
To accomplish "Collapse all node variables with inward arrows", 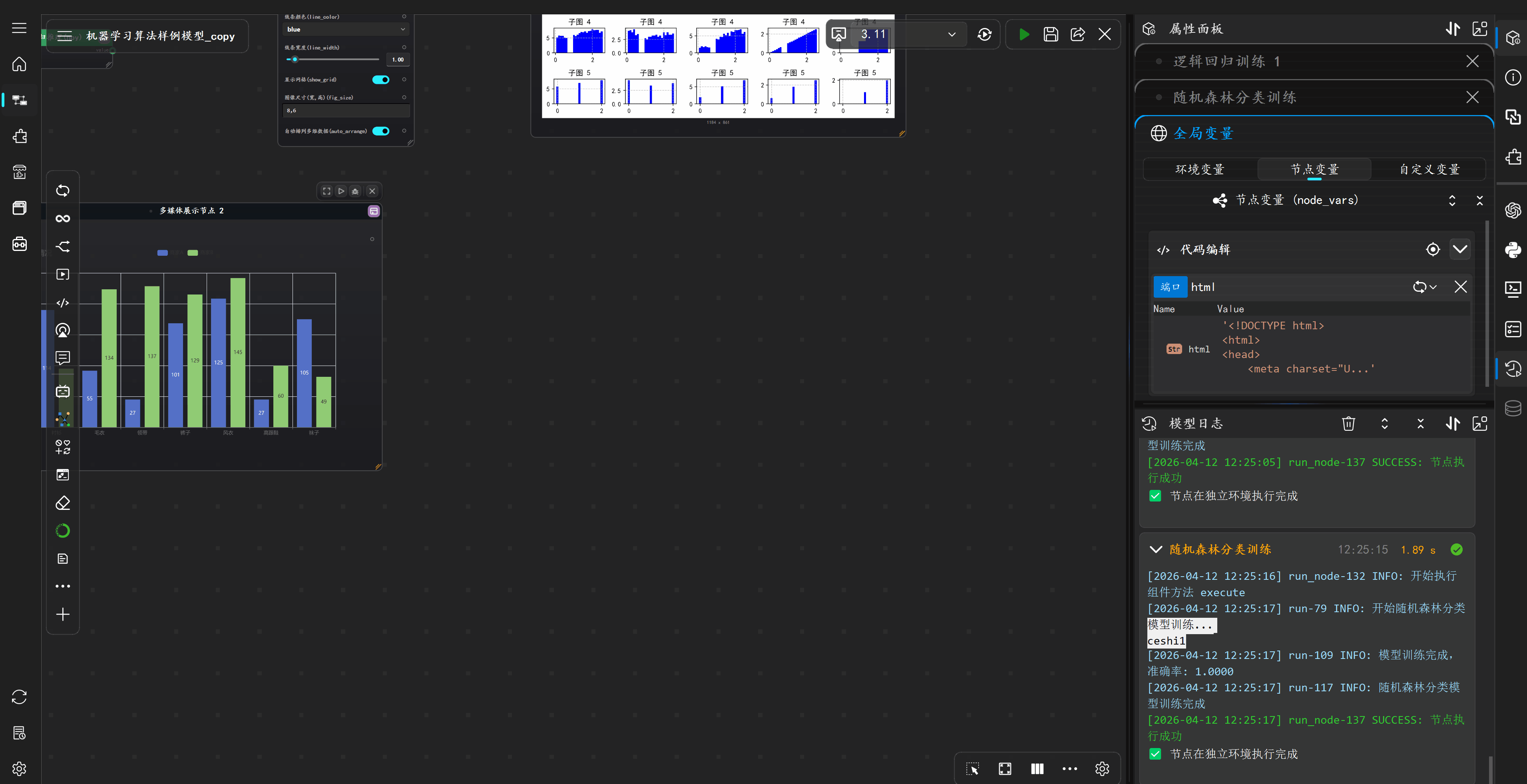I will point(1479,200).
